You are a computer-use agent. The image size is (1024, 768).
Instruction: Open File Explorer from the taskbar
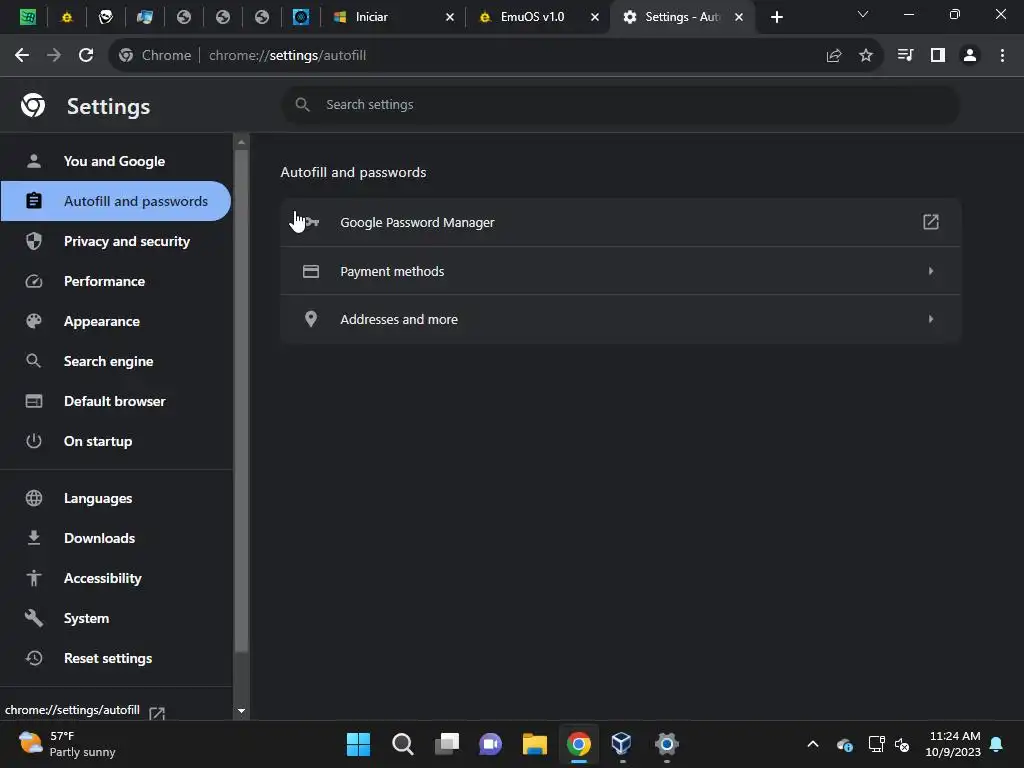tap(534, 744)
